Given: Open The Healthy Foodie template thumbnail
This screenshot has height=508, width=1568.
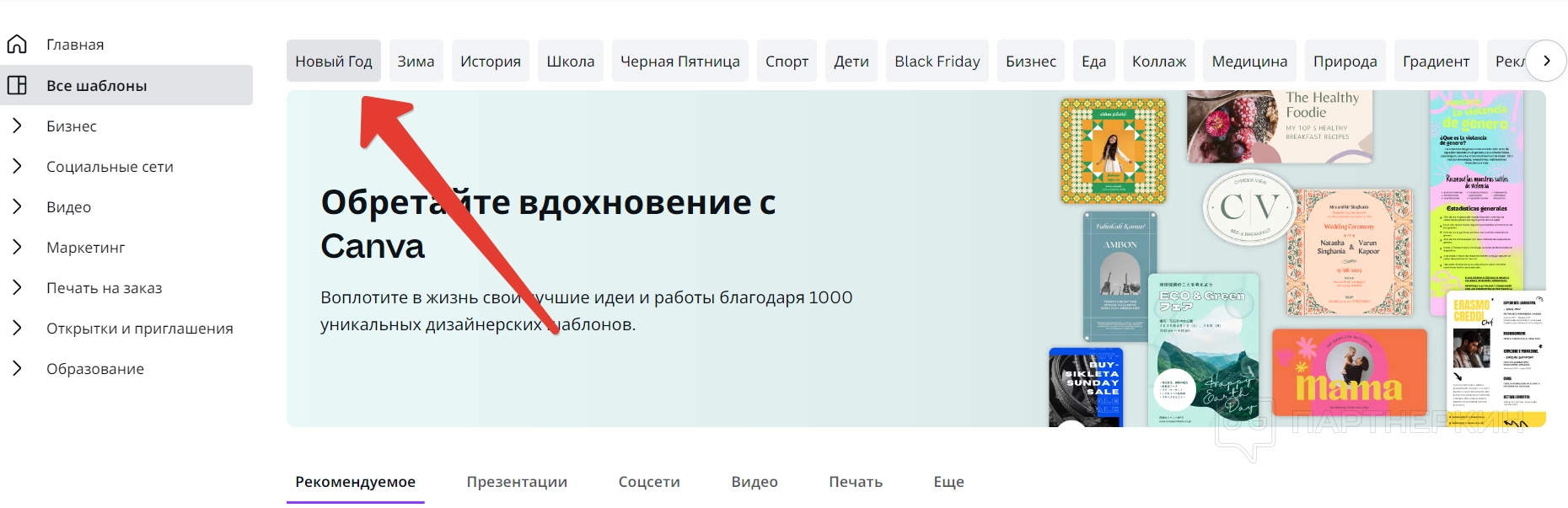Looking at the screenshot, I should pyautogui.click(x=1280, y=126).
